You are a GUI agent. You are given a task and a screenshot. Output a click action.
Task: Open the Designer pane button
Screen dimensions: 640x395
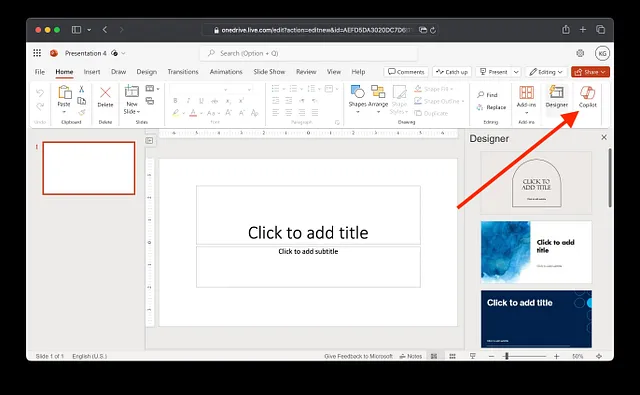(556, 97)
